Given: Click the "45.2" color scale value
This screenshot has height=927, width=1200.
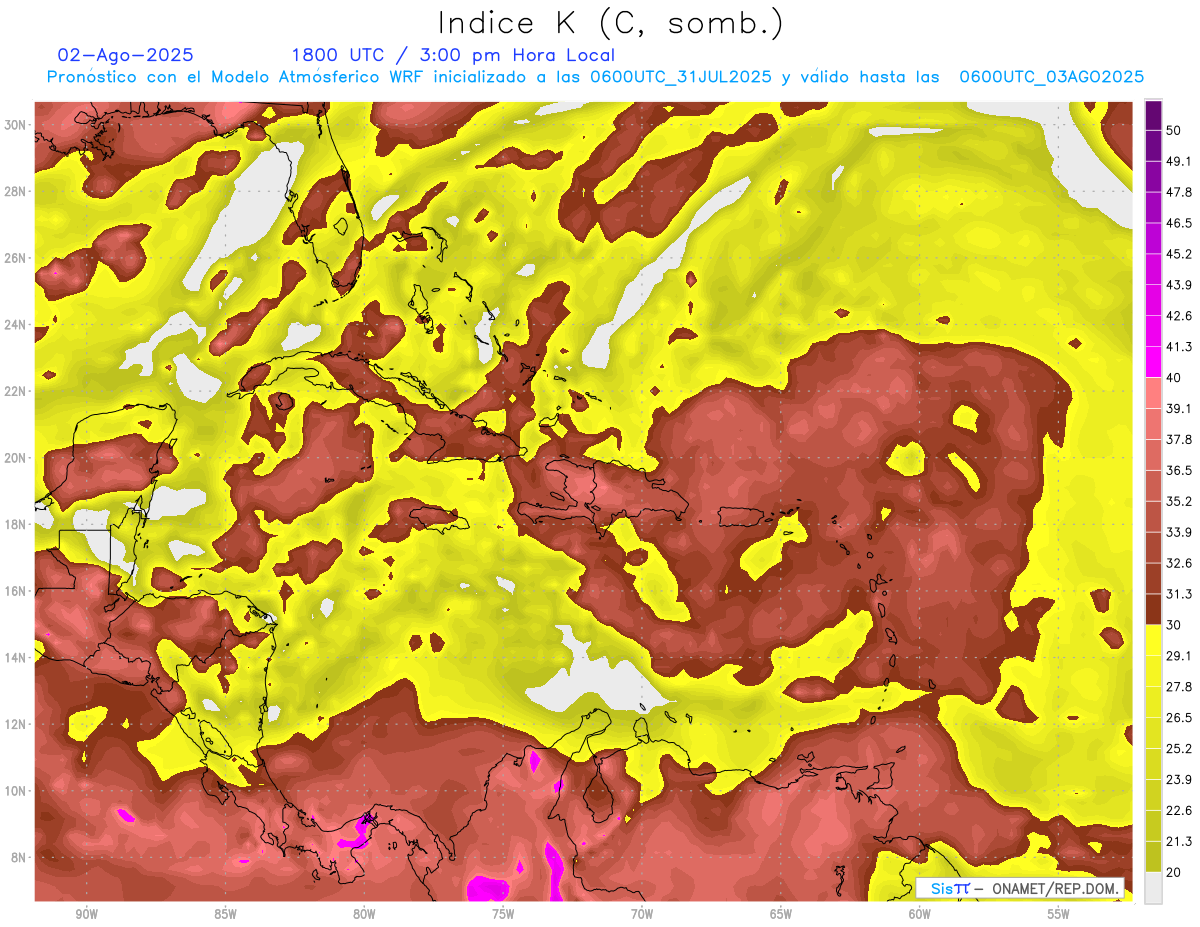Looking at the screenshot, I should point(1178,254).
